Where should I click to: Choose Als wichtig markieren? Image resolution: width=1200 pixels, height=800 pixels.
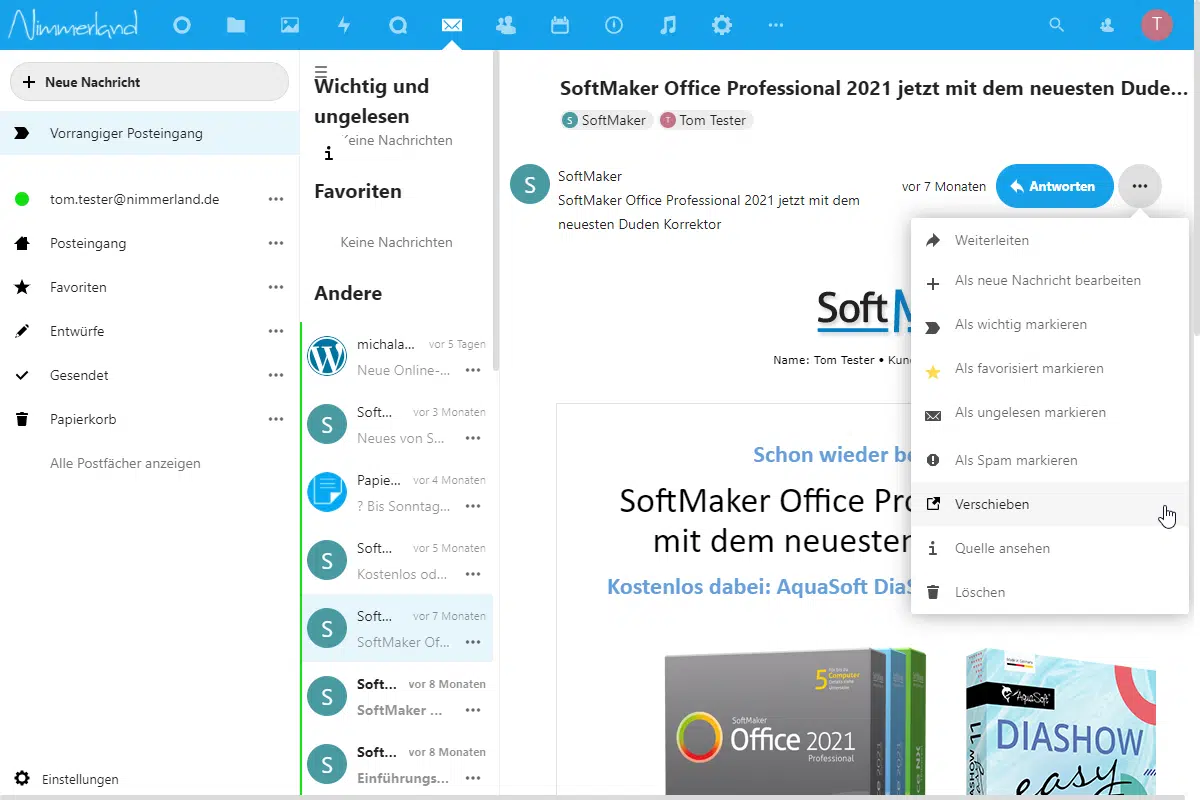pos(1050,325)
